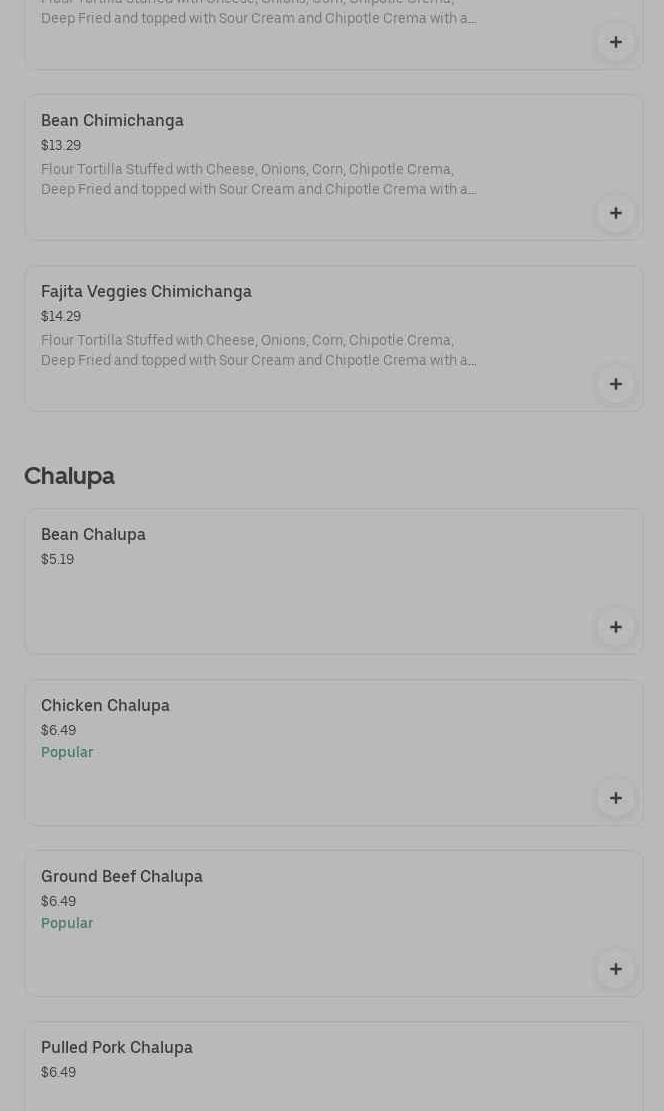Click the Popular tag under Ground Beef Chalupa

[67, 924]
